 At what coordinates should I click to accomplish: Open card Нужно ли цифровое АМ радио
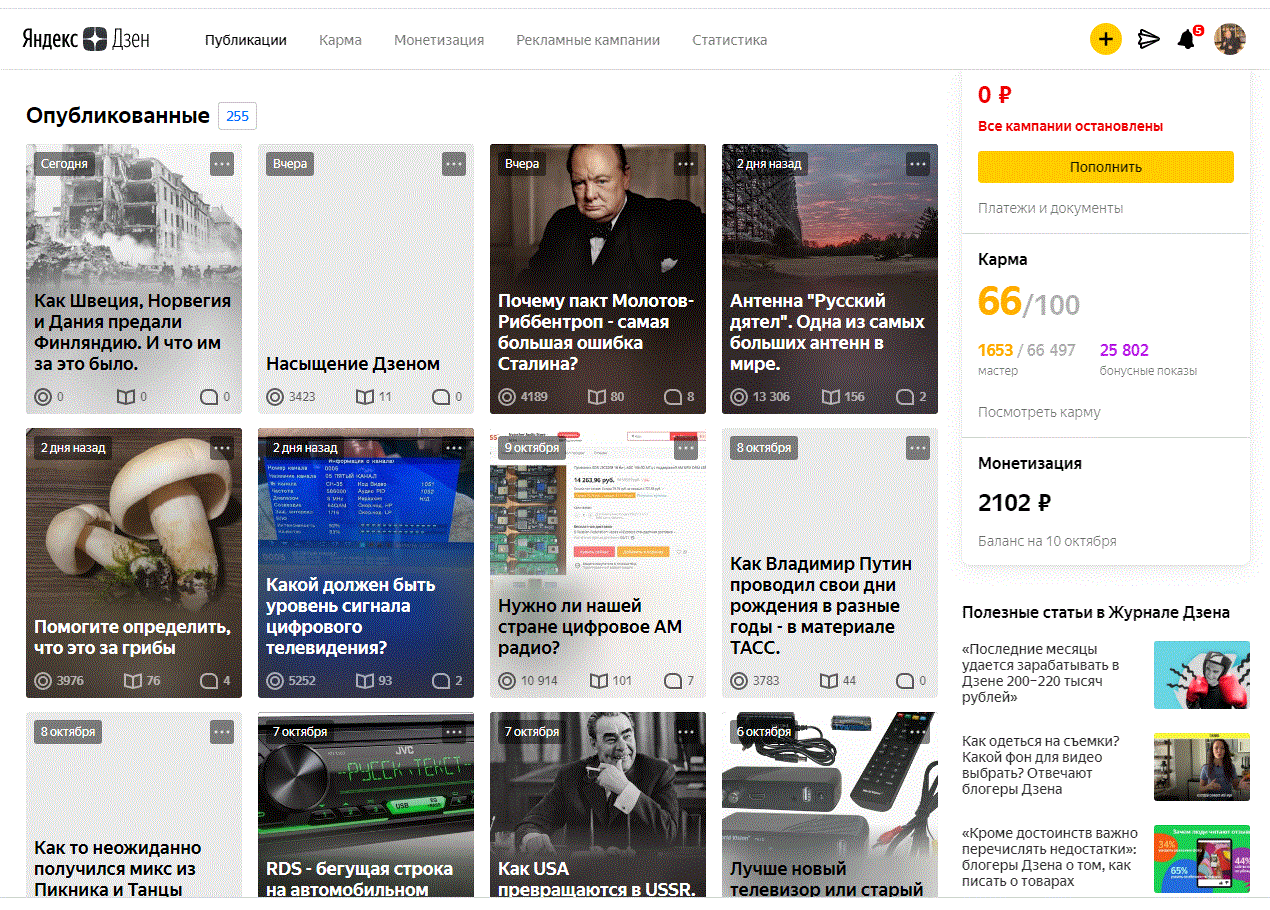pos(598,563)
